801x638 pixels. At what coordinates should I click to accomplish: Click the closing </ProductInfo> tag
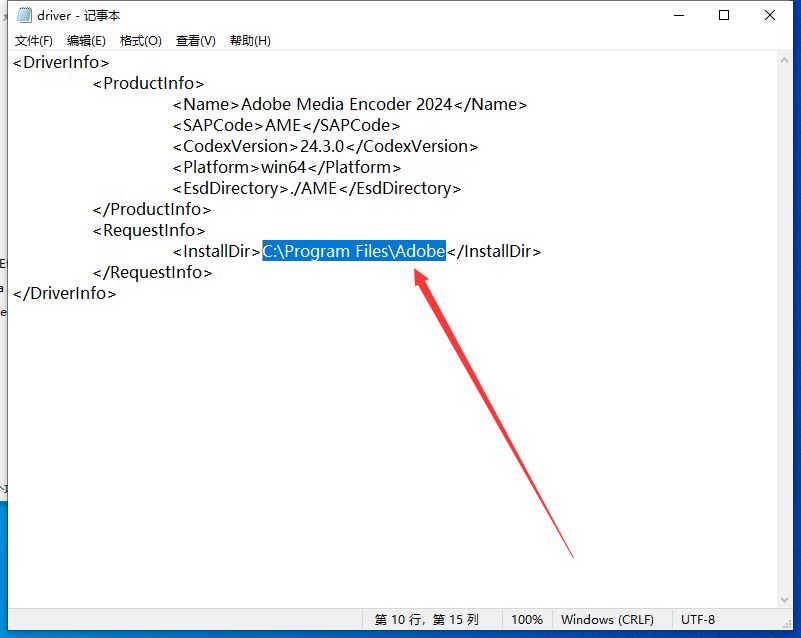(152, 209)
